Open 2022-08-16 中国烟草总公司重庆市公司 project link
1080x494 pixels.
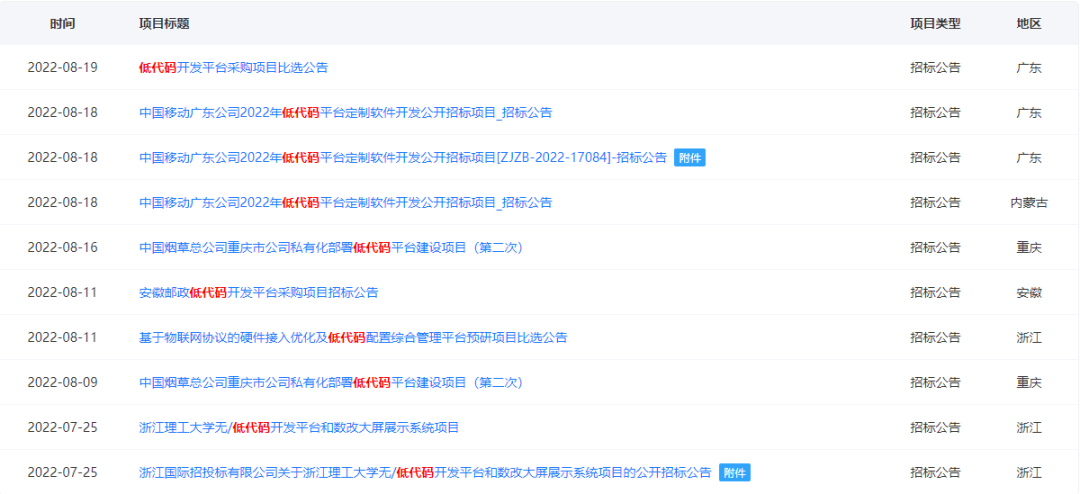(x=331, y=247)
